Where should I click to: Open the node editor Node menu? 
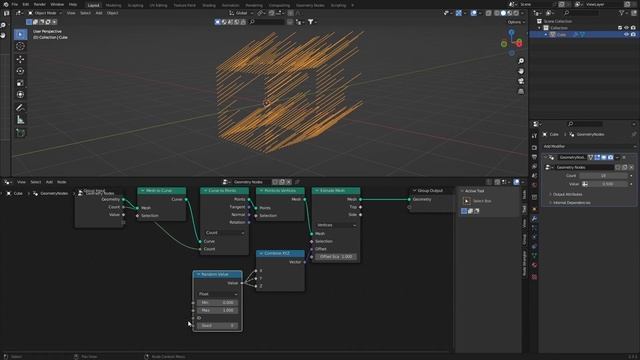[62, 182]
